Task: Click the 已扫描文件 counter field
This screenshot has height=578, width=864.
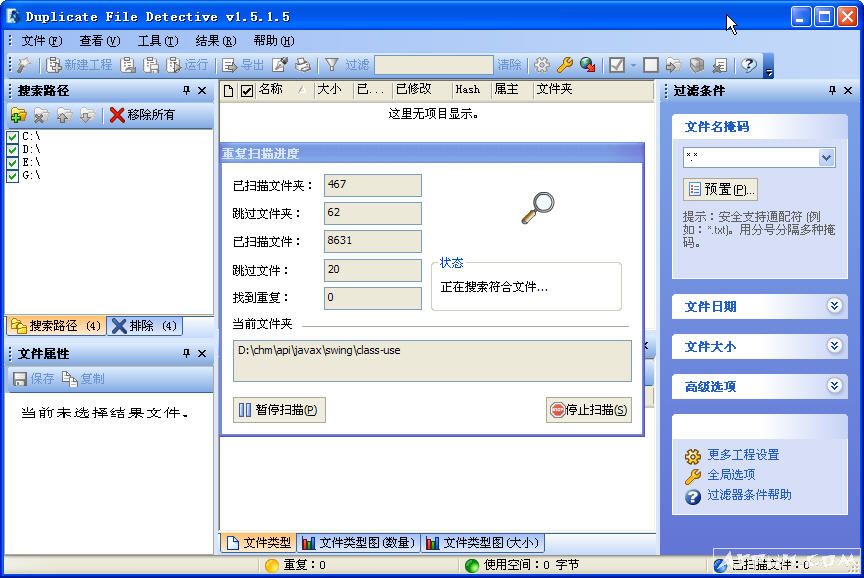Action: [372, 240]
